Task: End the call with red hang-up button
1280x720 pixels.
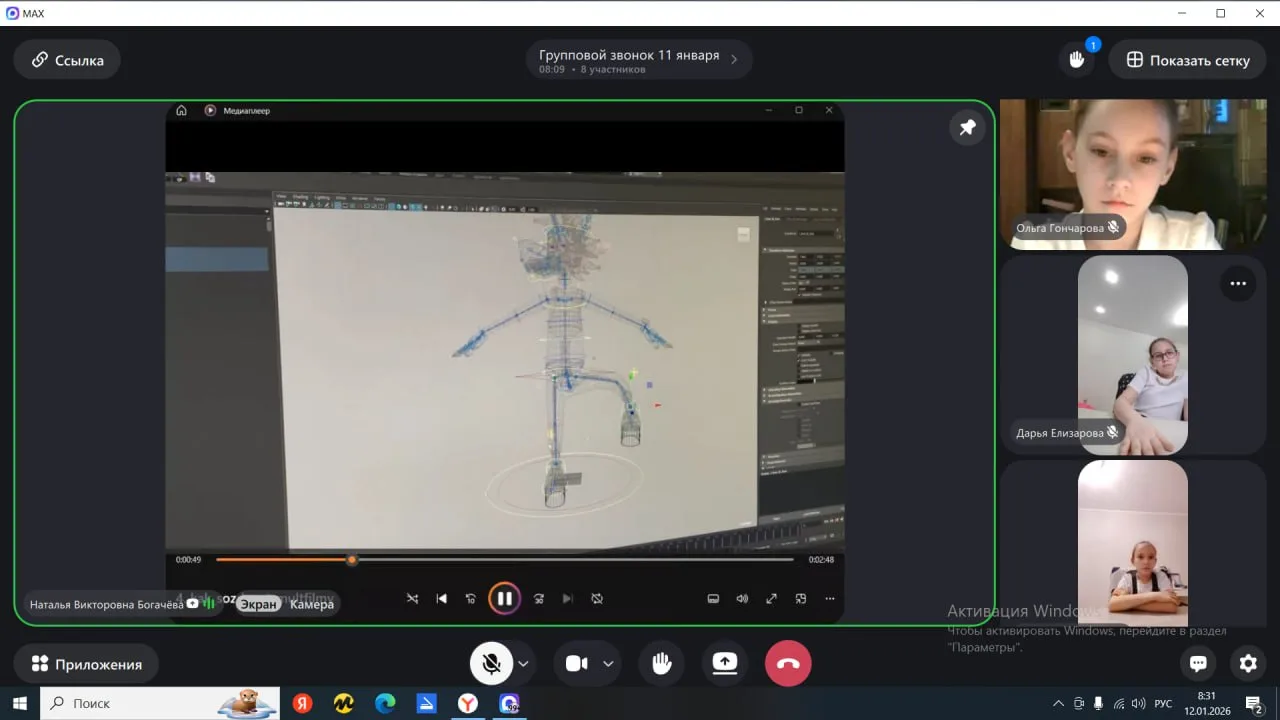Action: (x=788, y=664)
